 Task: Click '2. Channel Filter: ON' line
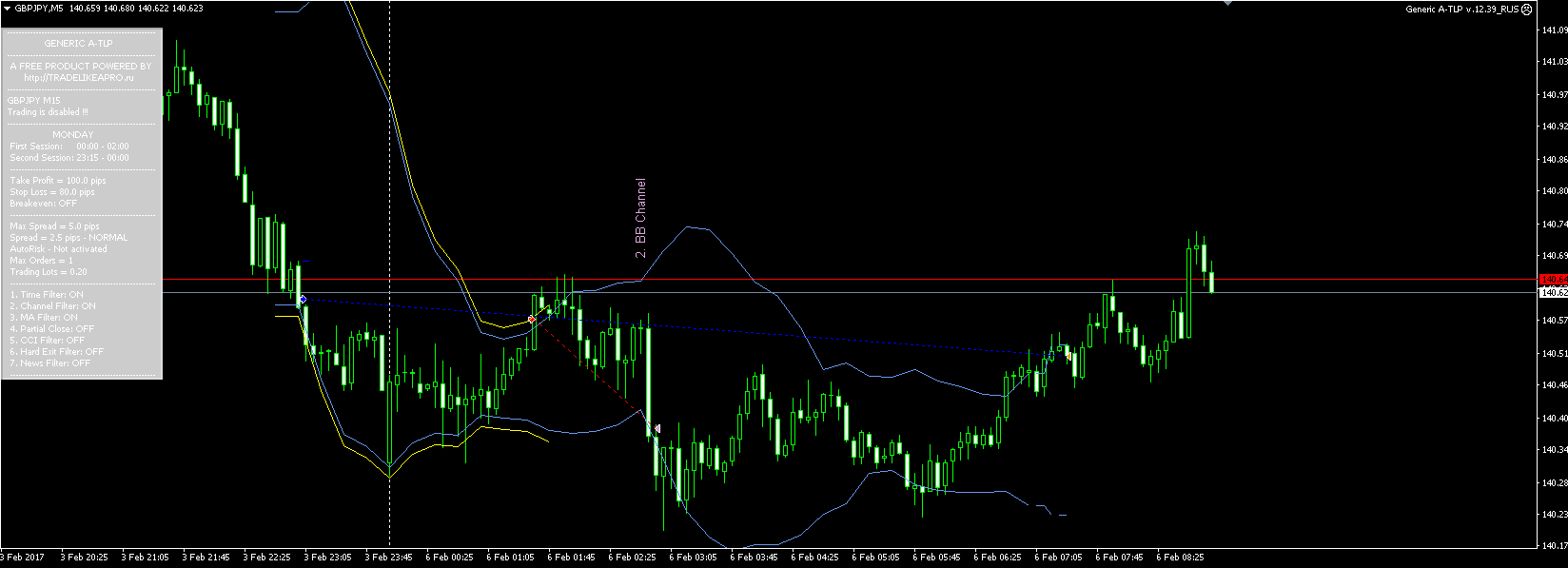tap(52, 305)
